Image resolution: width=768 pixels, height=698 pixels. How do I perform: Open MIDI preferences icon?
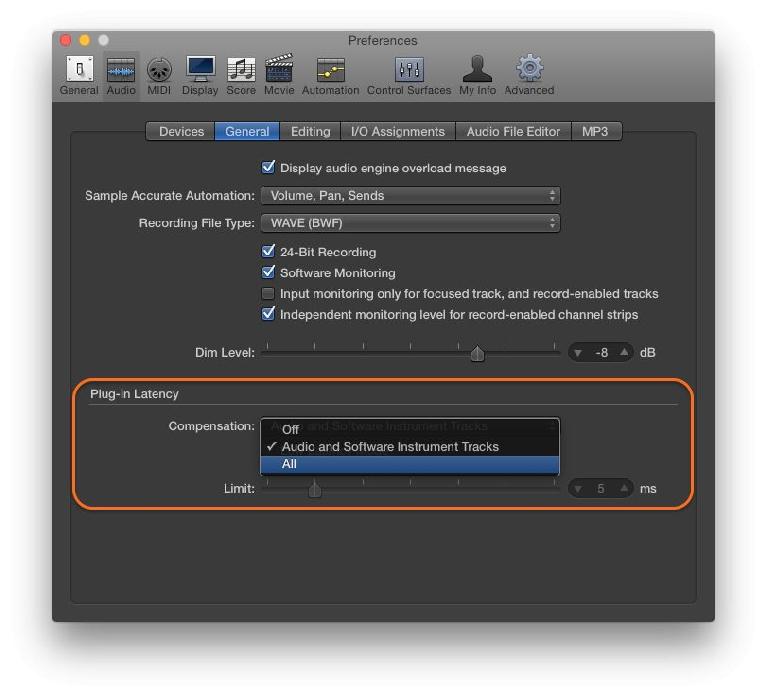point(159,75)
